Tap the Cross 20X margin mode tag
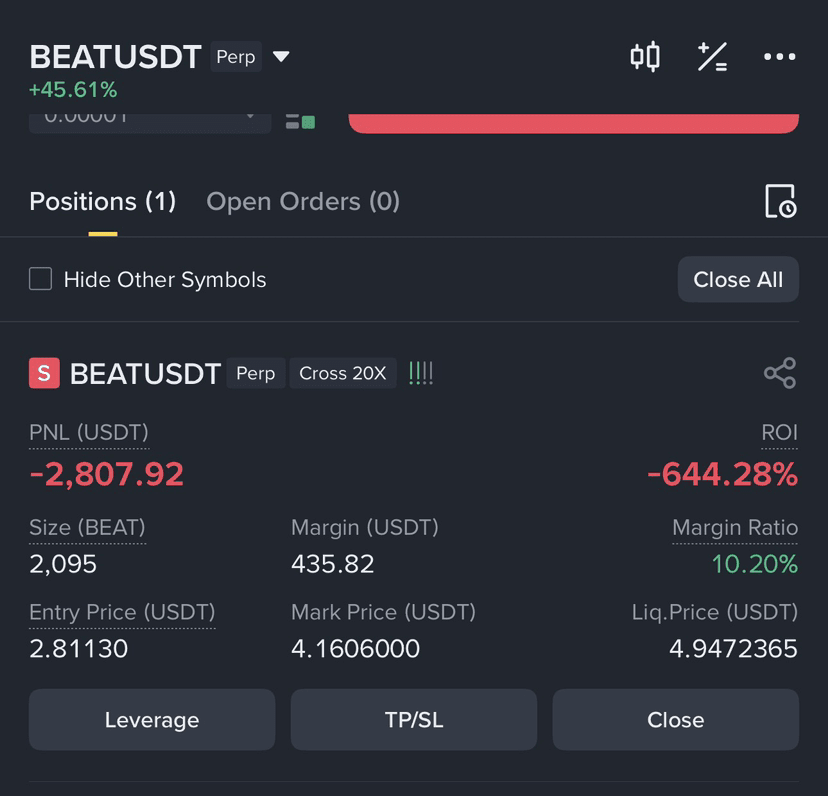The height and width of the screenshot is (796, 828). 343,373
